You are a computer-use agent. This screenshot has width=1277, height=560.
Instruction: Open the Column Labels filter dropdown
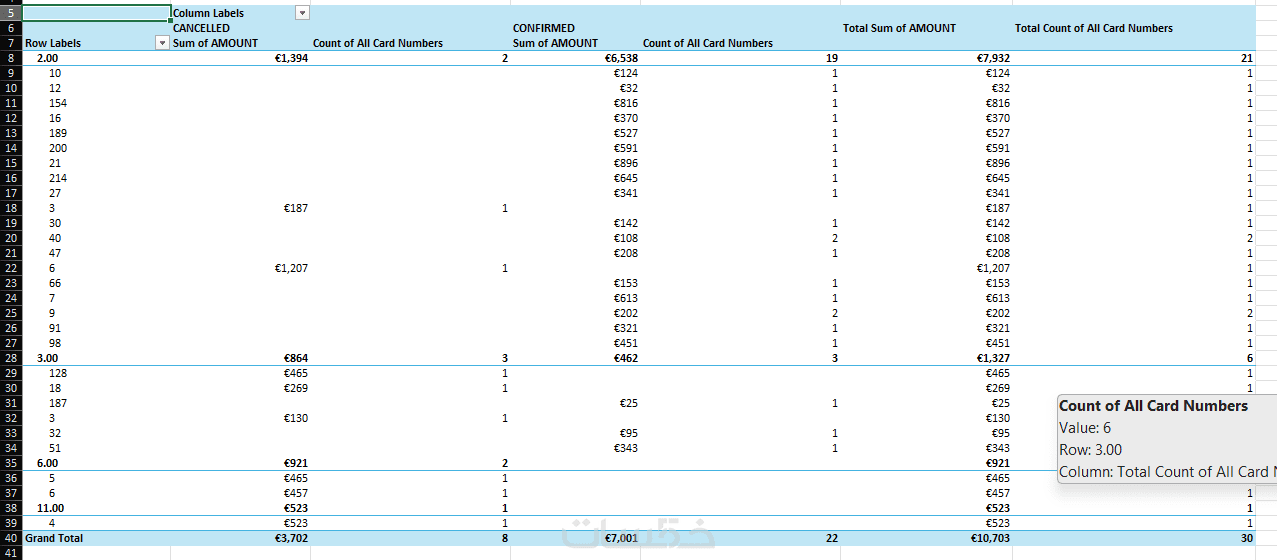302,13
